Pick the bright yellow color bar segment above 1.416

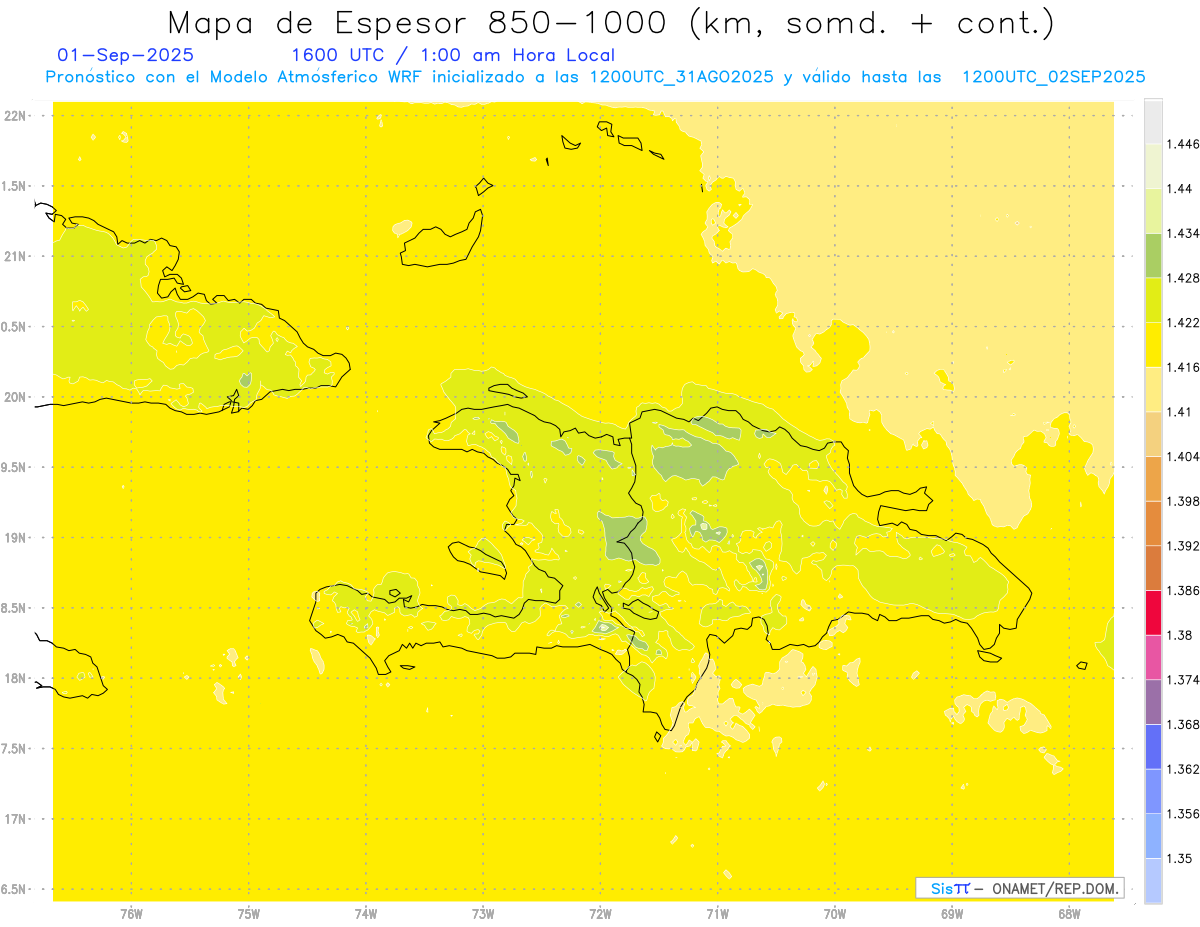point(1153,344)
